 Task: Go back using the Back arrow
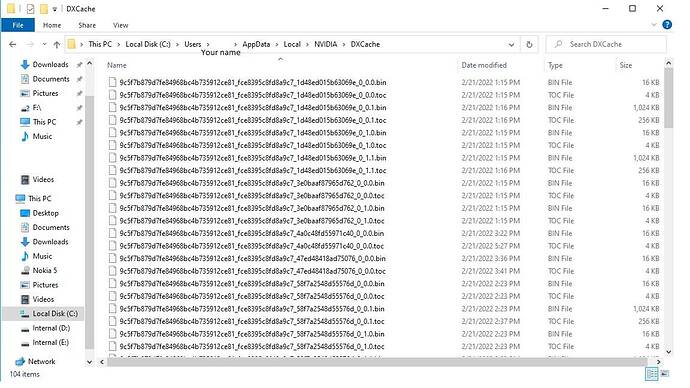click(12, 44)
